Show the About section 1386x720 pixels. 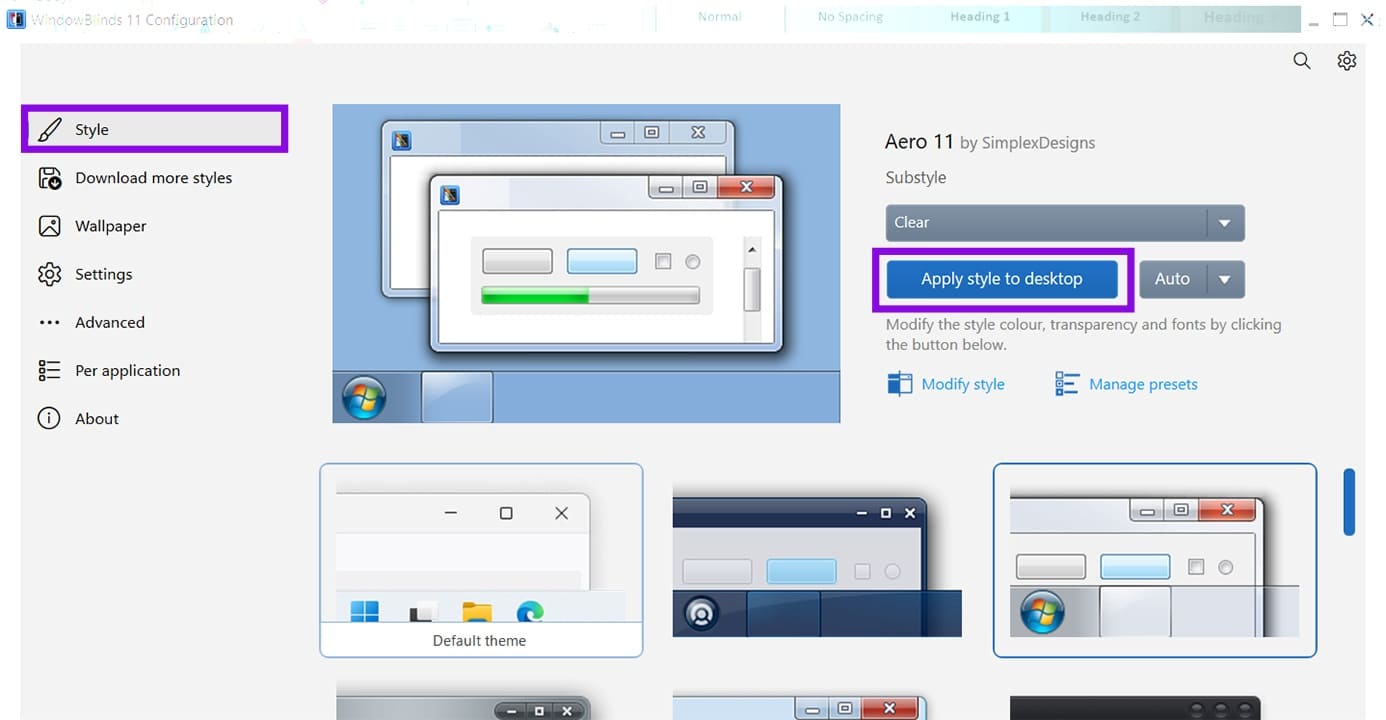pos(96,419)
